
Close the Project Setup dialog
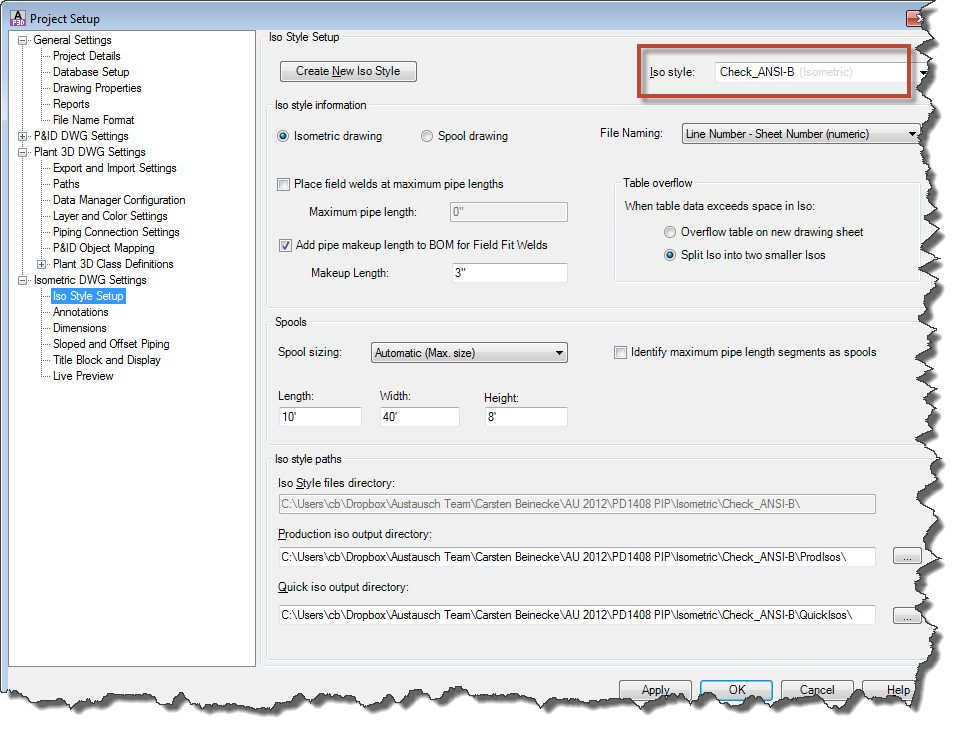tap(915, 18)
